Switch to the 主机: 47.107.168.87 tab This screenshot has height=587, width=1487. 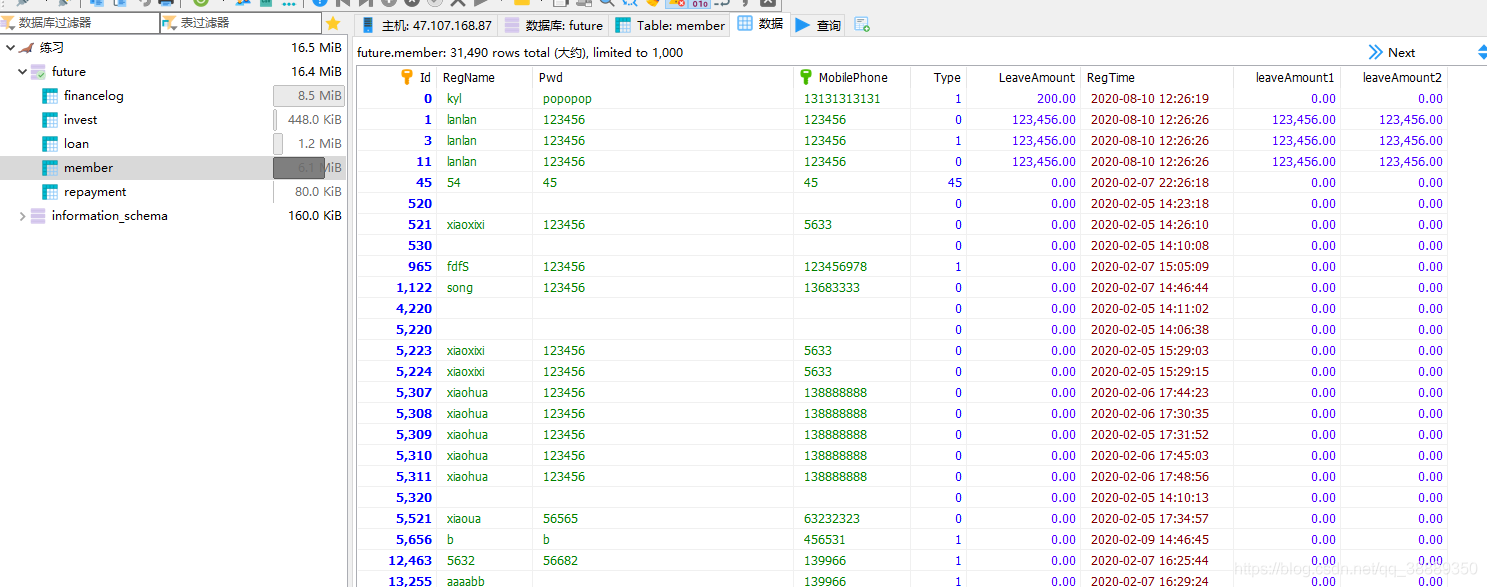[x=426, y=25]
